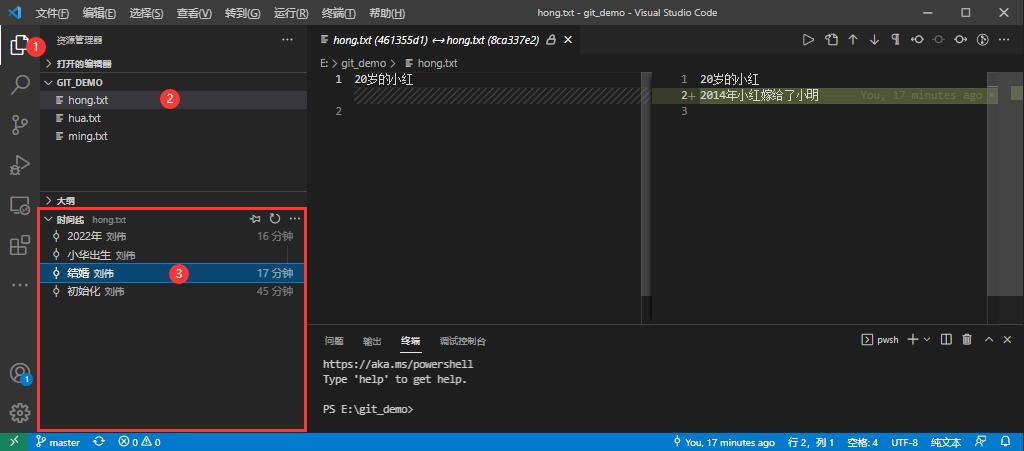Click the refresh timeline icon
This screenshot has height=451, width=1024.
pyautogui.click(x=275, y=219)
